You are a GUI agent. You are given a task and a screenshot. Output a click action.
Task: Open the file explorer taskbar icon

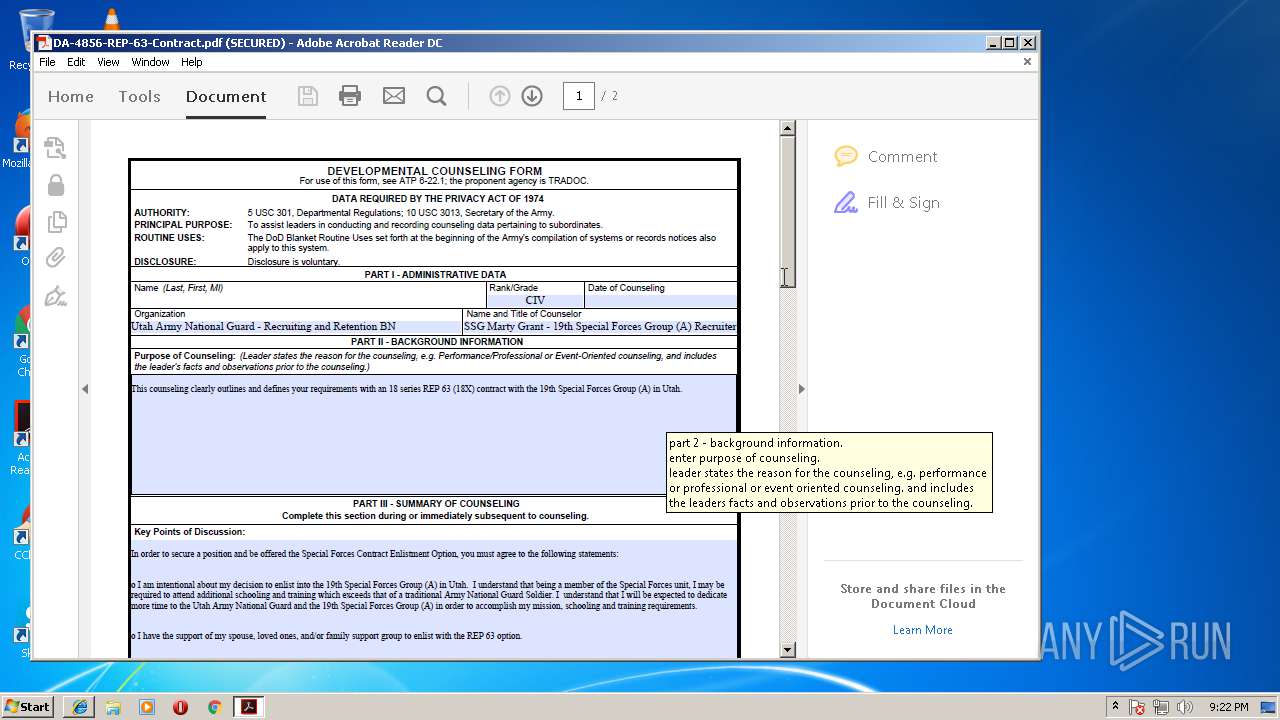113,707
